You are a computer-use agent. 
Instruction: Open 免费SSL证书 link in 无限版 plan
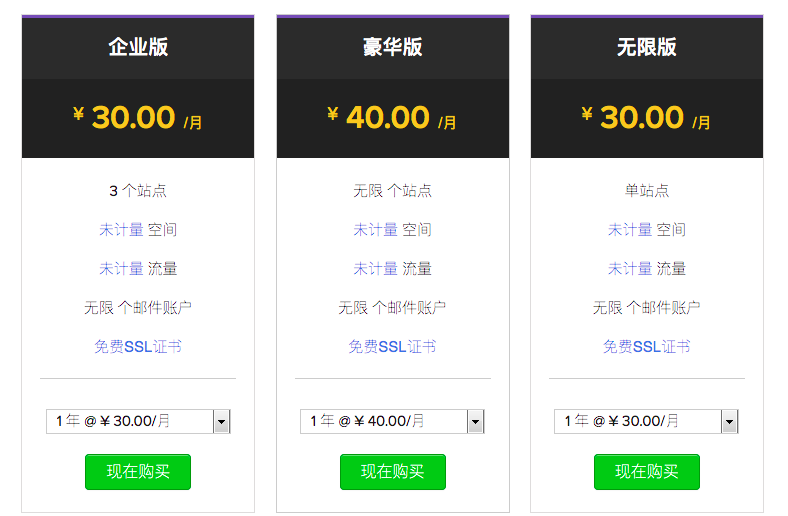(x=646, y=347)
